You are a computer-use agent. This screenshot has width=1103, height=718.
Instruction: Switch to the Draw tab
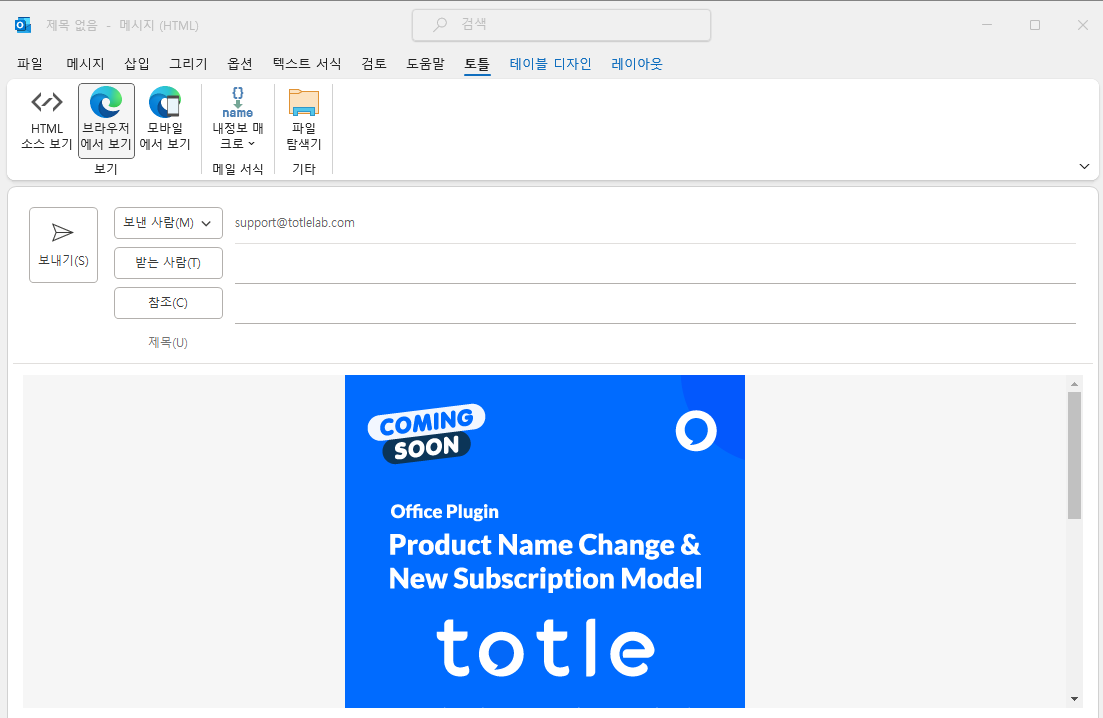(x=188, y=64)
